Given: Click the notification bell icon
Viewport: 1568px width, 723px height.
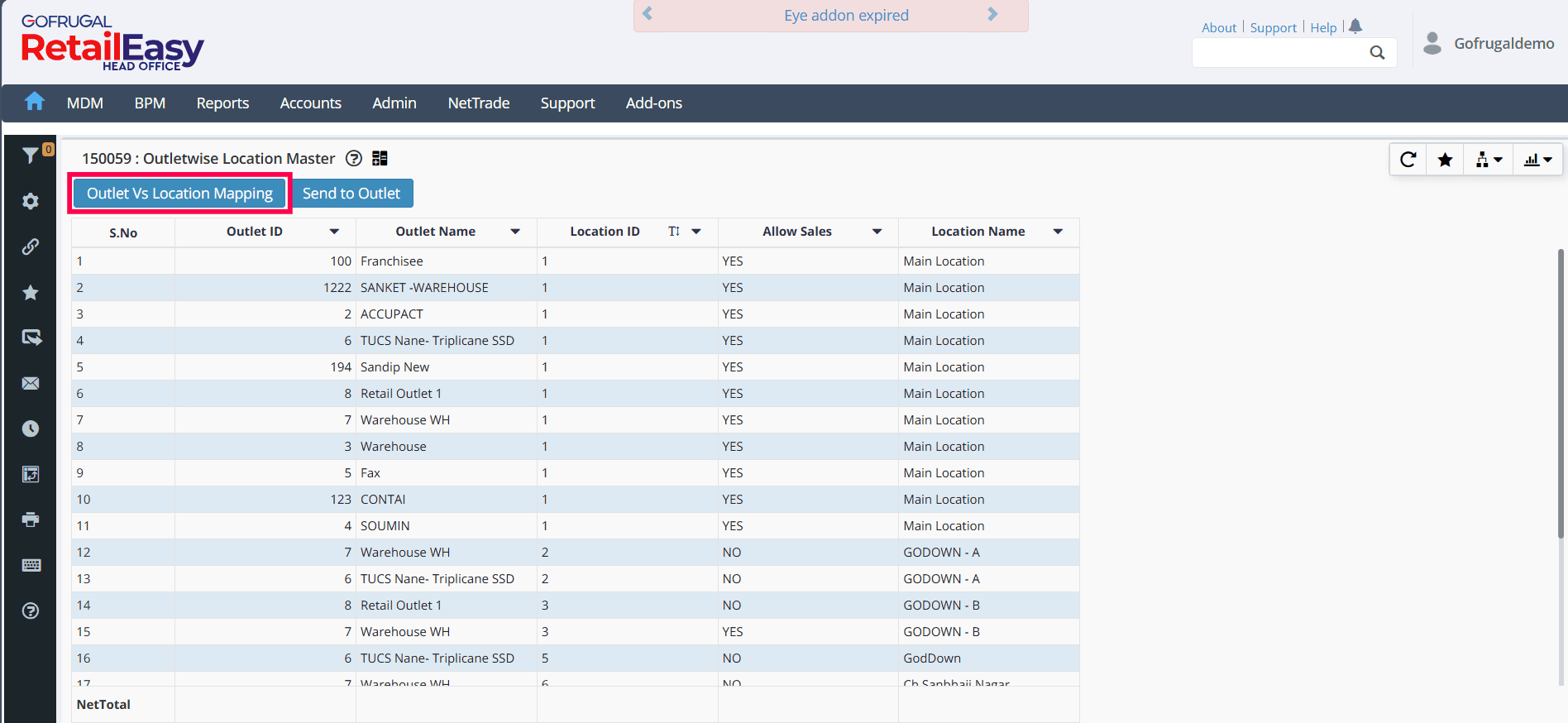Looking at the screenshot, I should (1355, 26).
